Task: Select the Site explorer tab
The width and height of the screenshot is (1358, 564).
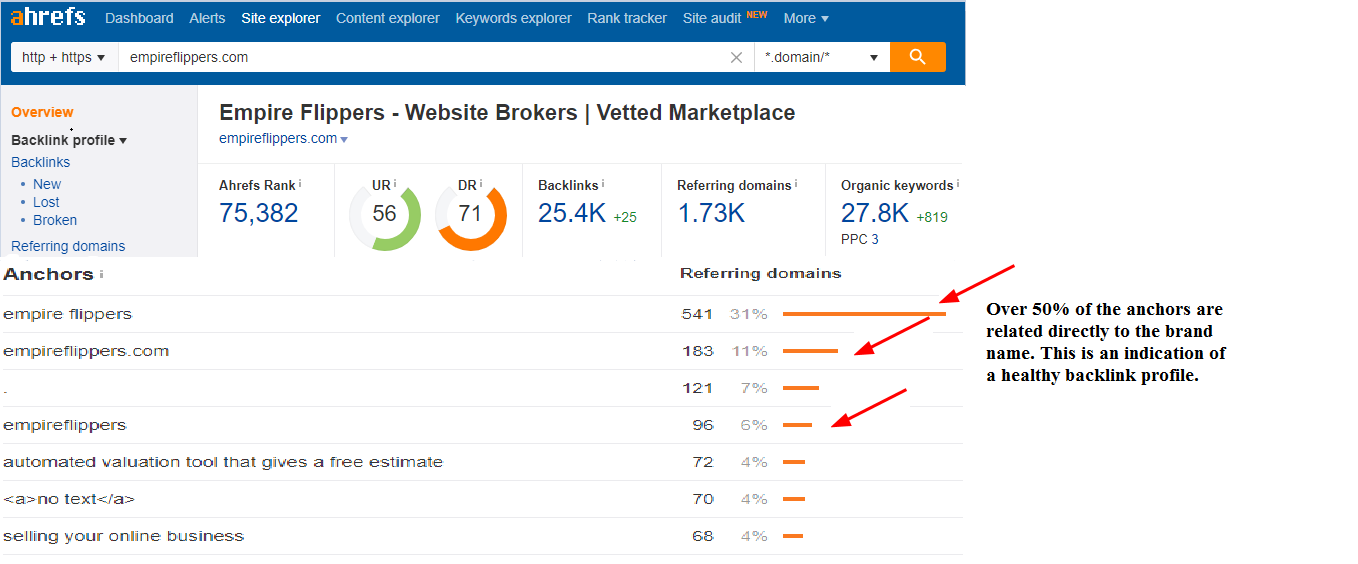Action: click(281, 18)
